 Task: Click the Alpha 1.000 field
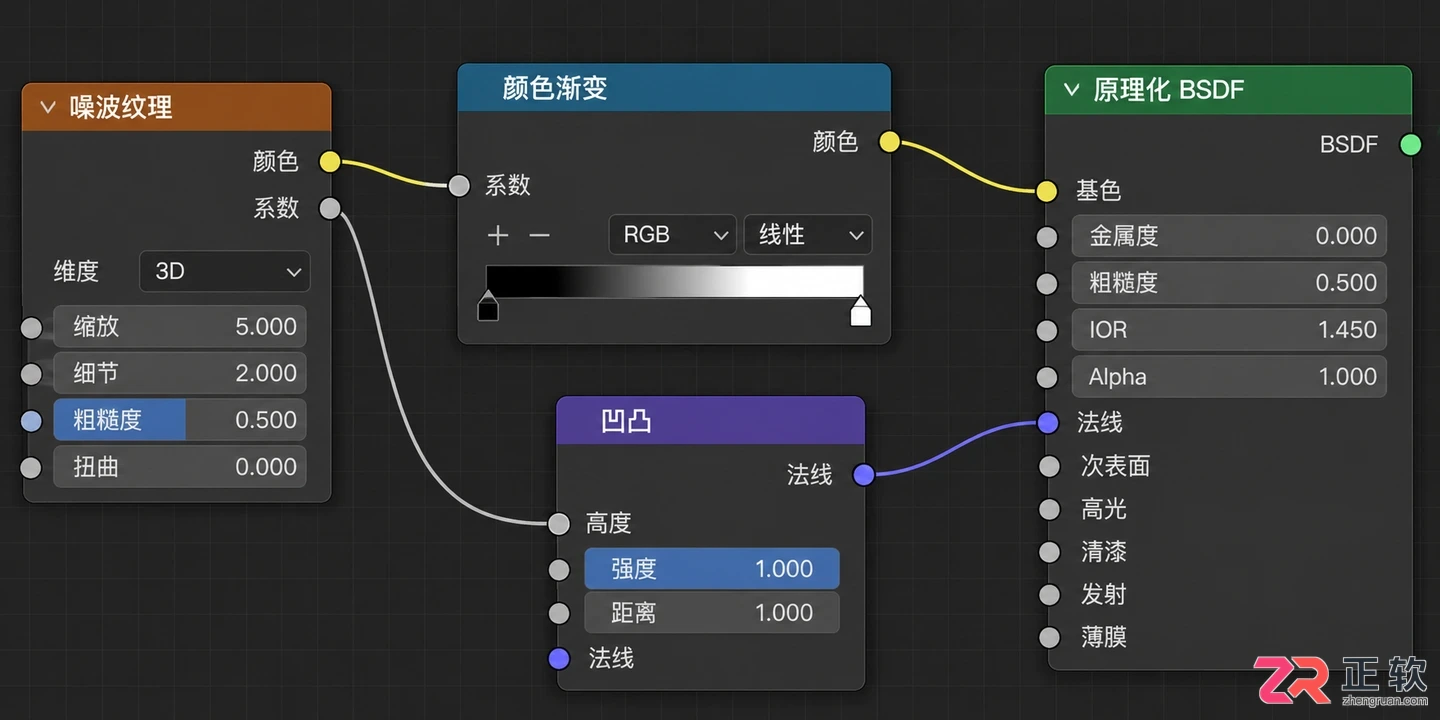(1230, 377)
